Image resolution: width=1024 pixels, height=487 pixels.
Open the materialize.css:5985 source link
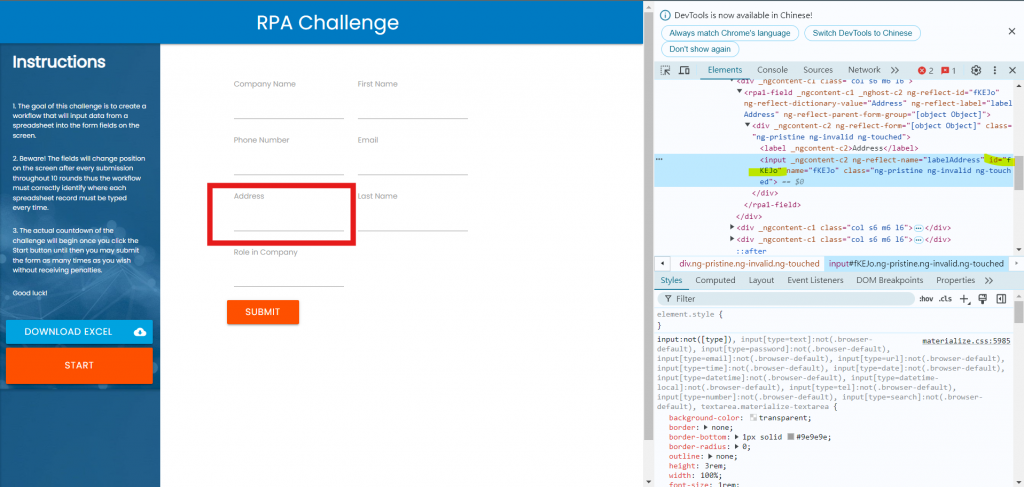(x=967, y=341)
